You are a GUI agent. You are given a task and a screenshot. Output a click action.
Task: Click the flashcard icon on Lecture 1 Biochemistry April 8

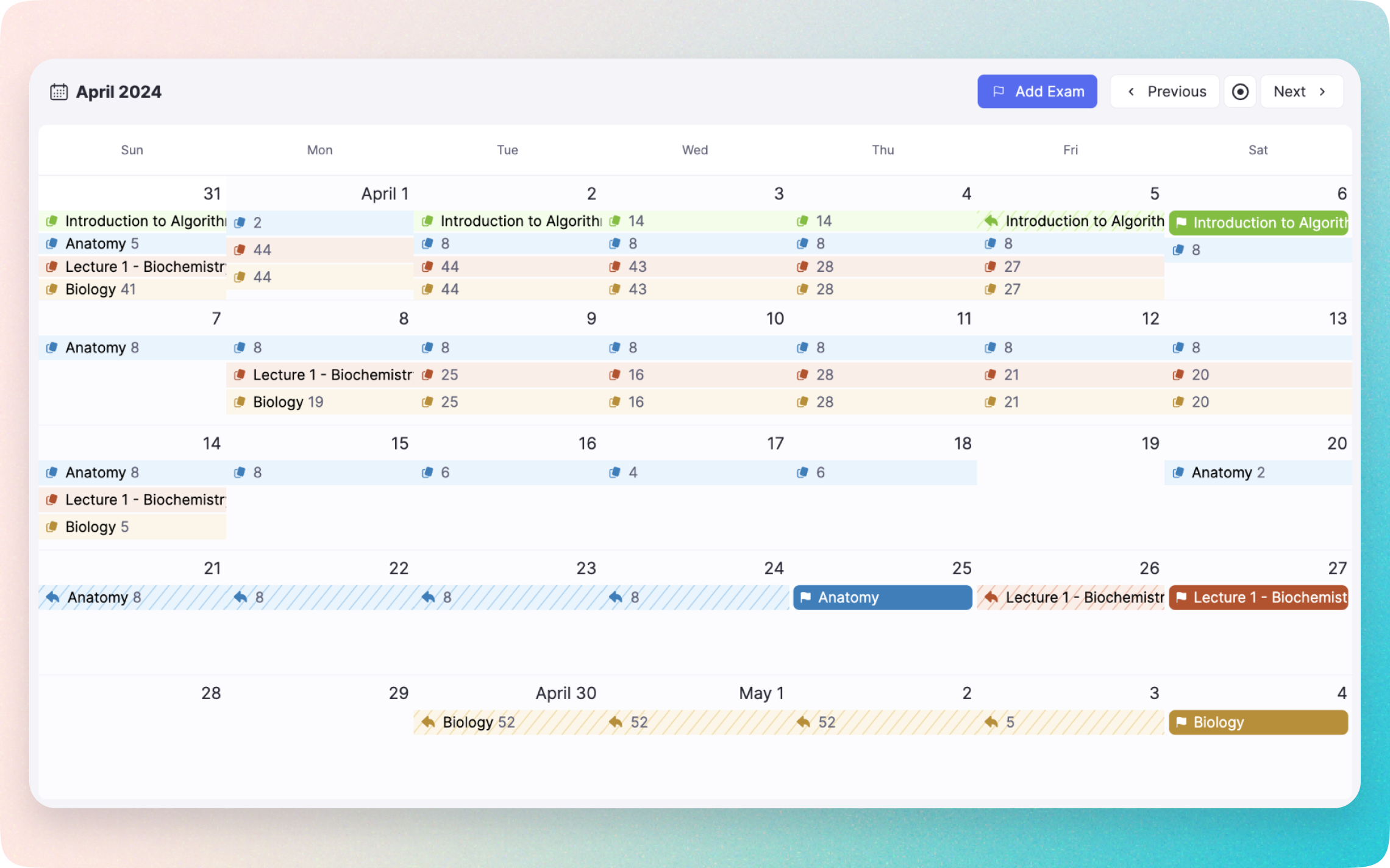pyautogui.click(x=240, y=374)
